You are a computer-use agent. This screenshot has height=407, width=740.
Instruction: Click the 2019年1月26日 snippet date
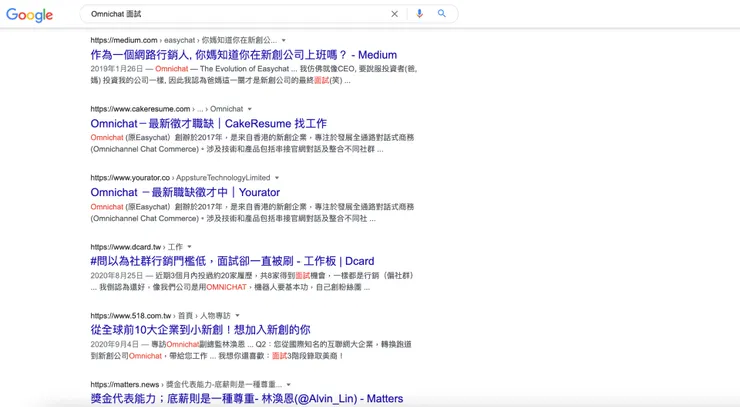pos(117,69)
